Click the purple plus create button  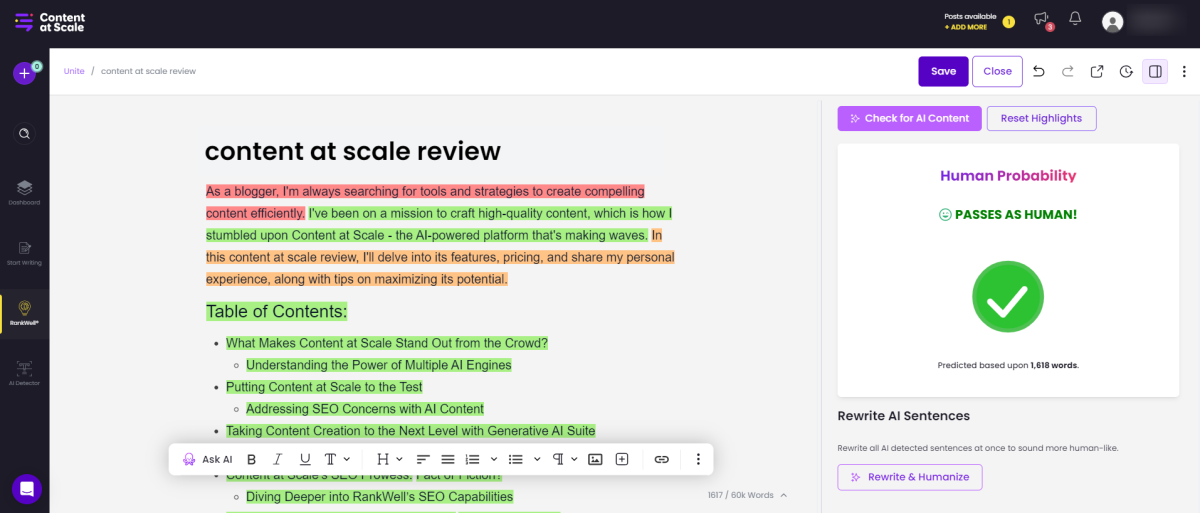(24, 73)
